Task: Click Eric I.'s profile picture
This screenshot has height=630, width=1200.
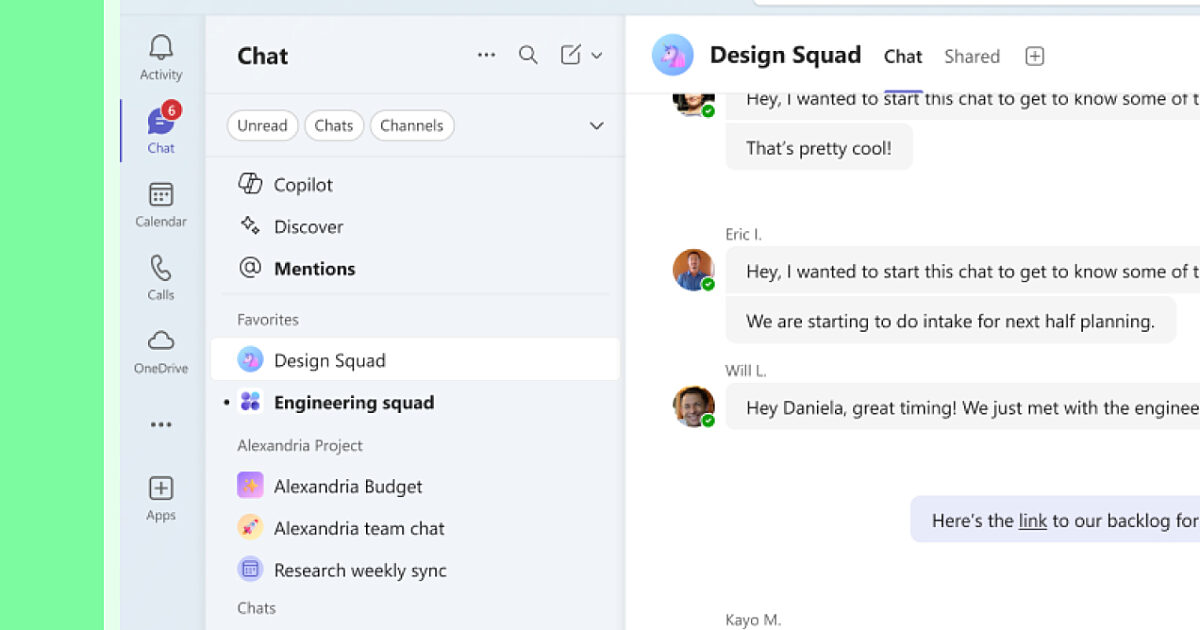Action: (693, 270)
